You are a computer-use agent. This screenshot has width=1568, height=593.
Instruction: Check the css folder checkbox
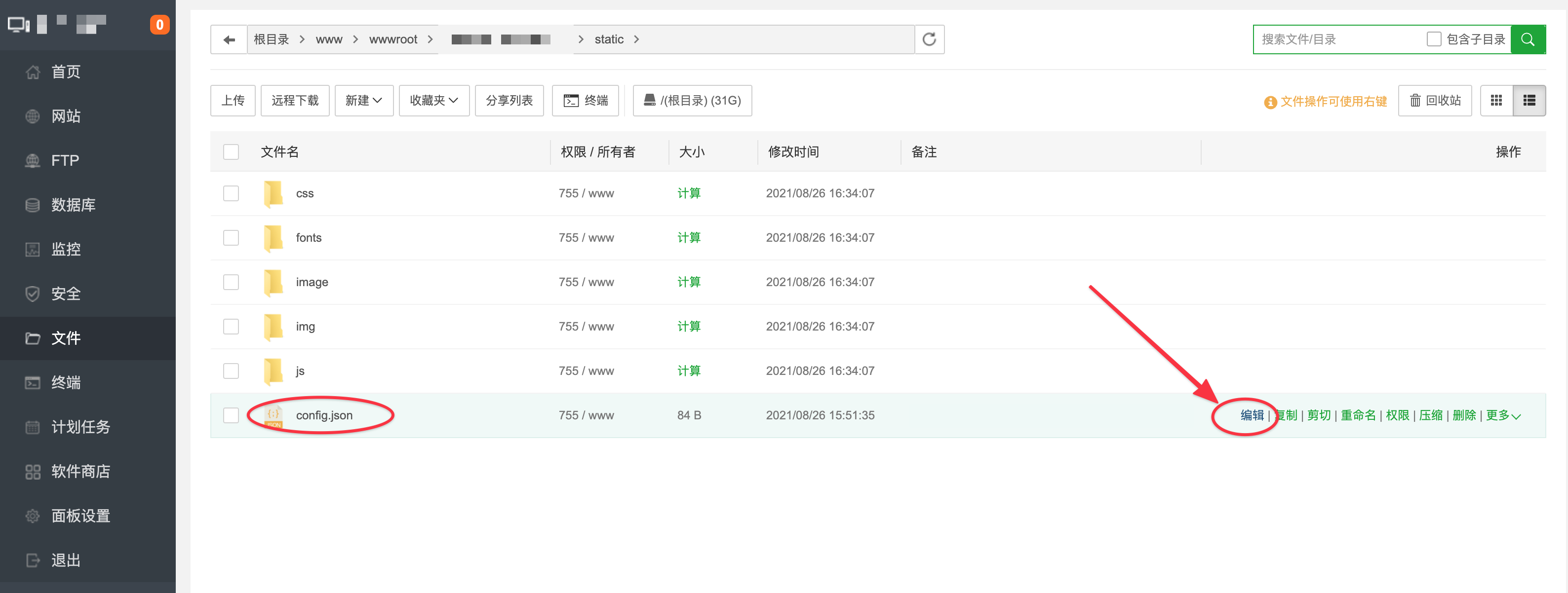point(231,193)
